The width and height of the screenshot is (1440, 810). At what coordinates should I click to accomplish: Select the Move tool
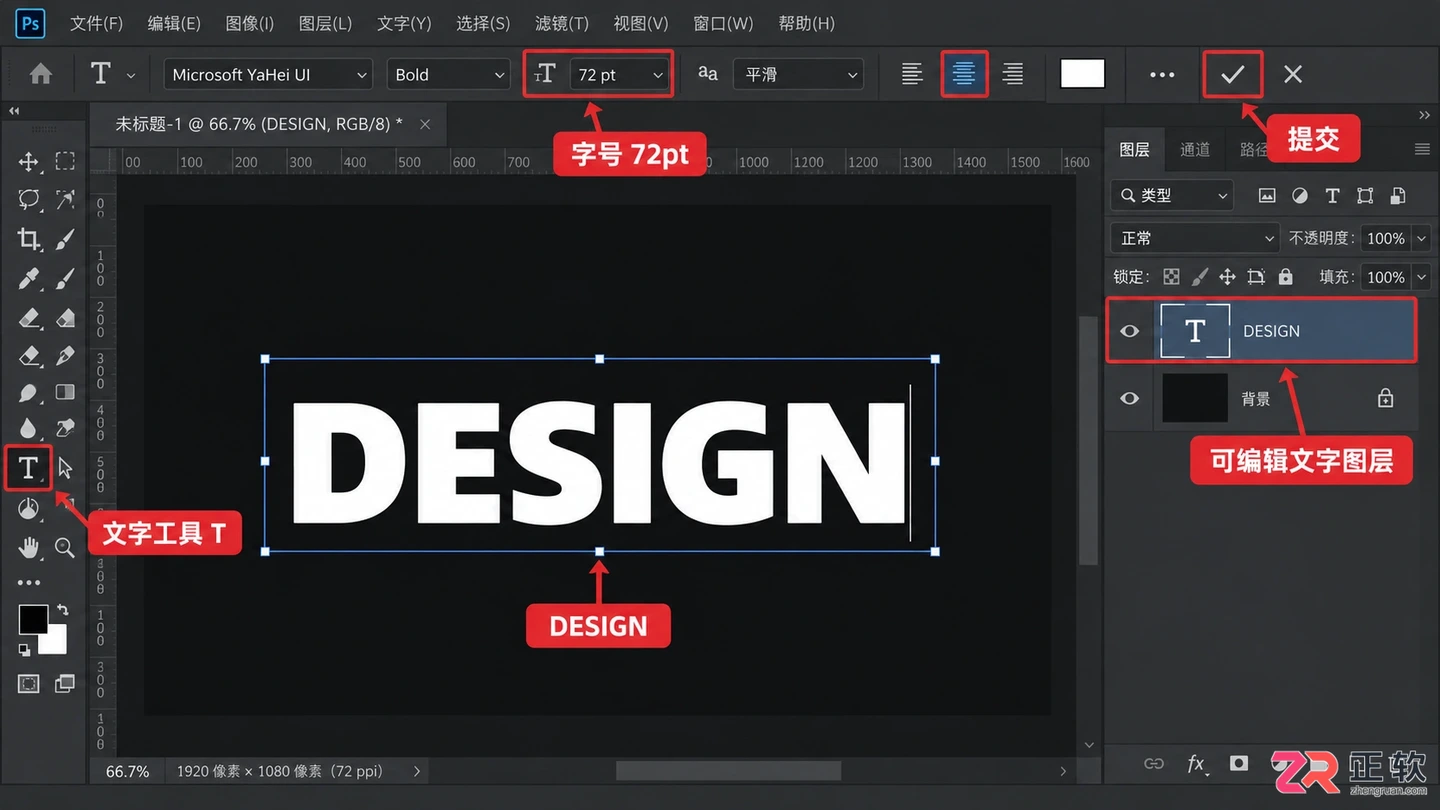coord(28,162)
